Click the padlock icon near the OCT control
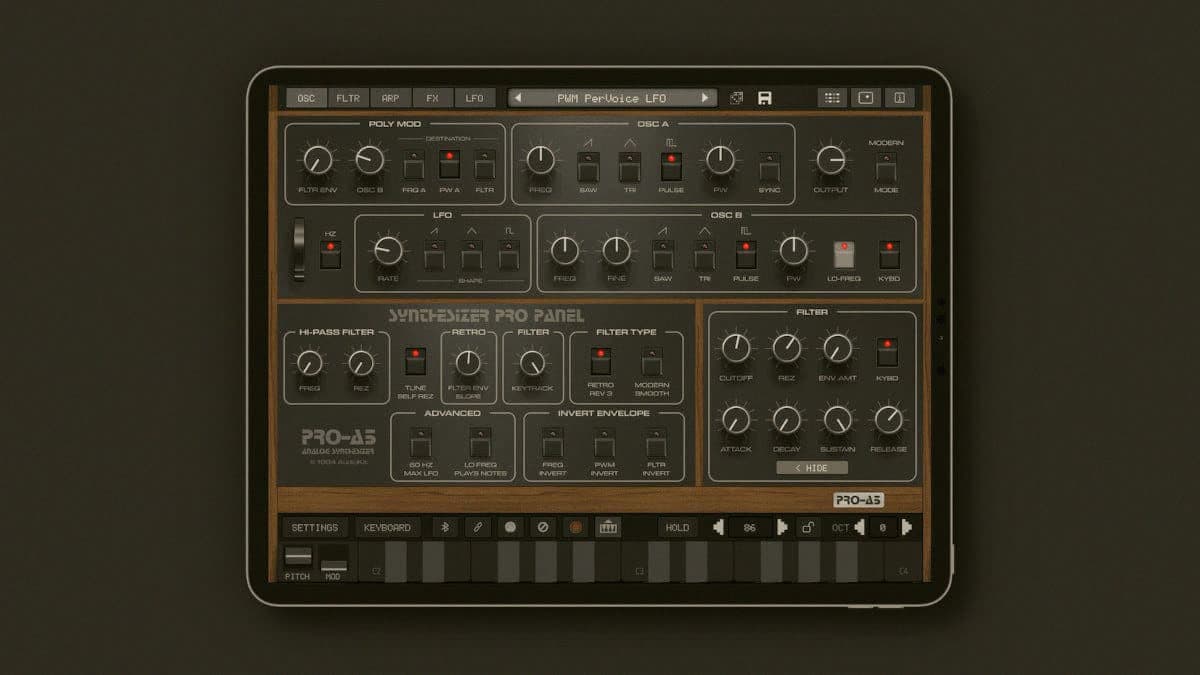 (x=809, y=527)
